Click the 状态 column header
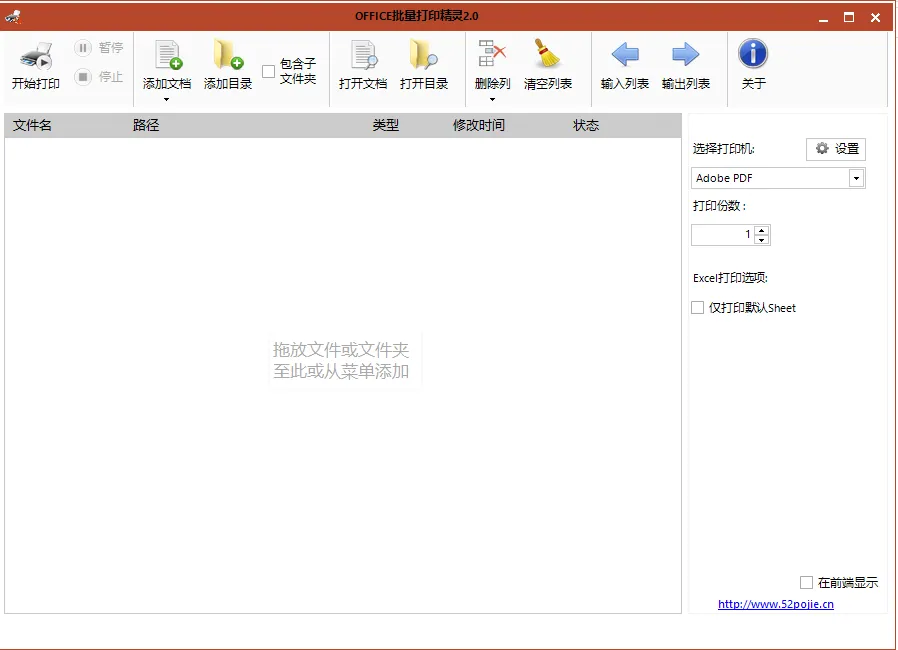Screen dimensions: 898x650 [x=586, y=125]
